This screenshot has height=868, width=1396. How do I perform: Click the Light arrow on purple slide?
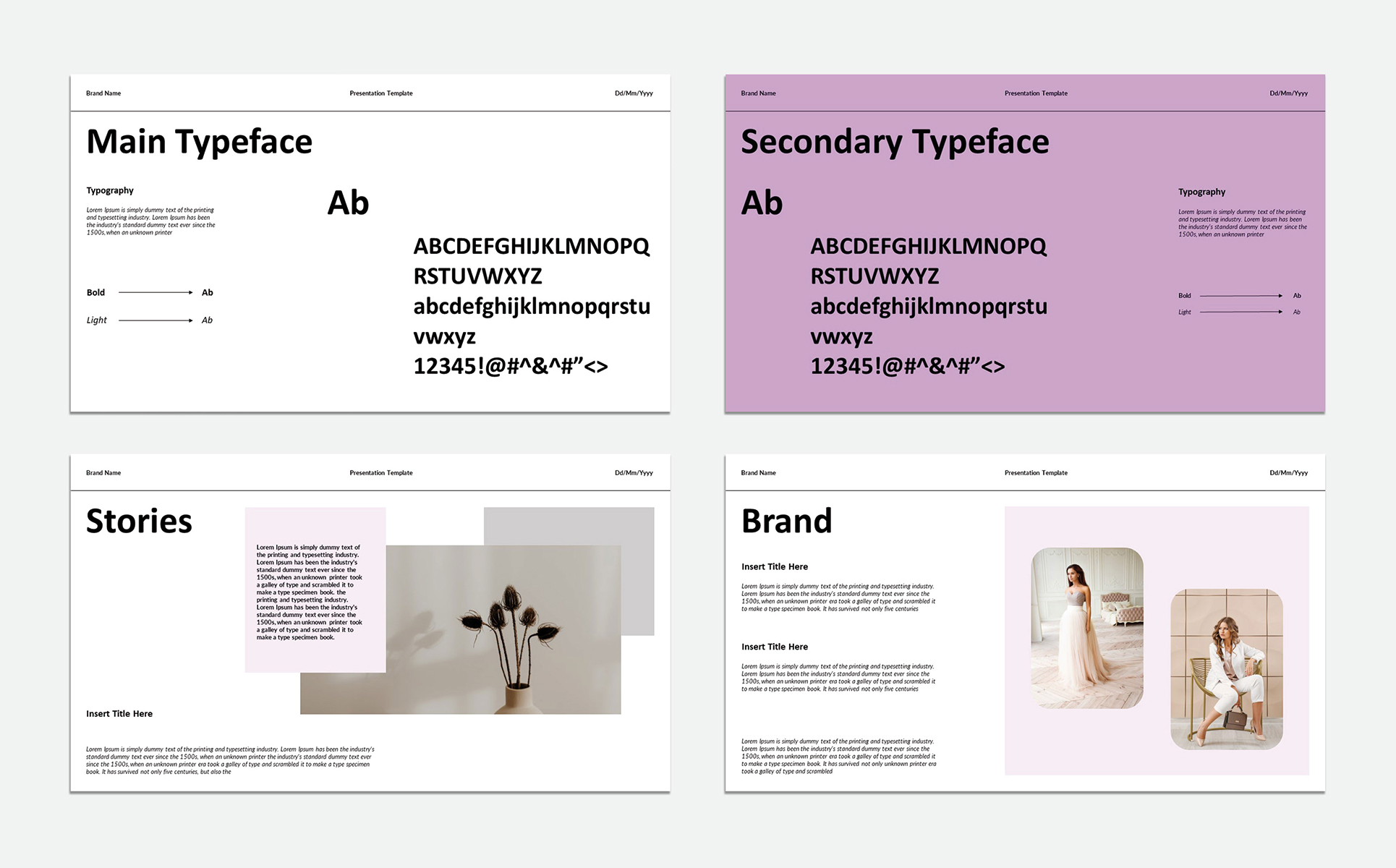(x=1240, y=312)
